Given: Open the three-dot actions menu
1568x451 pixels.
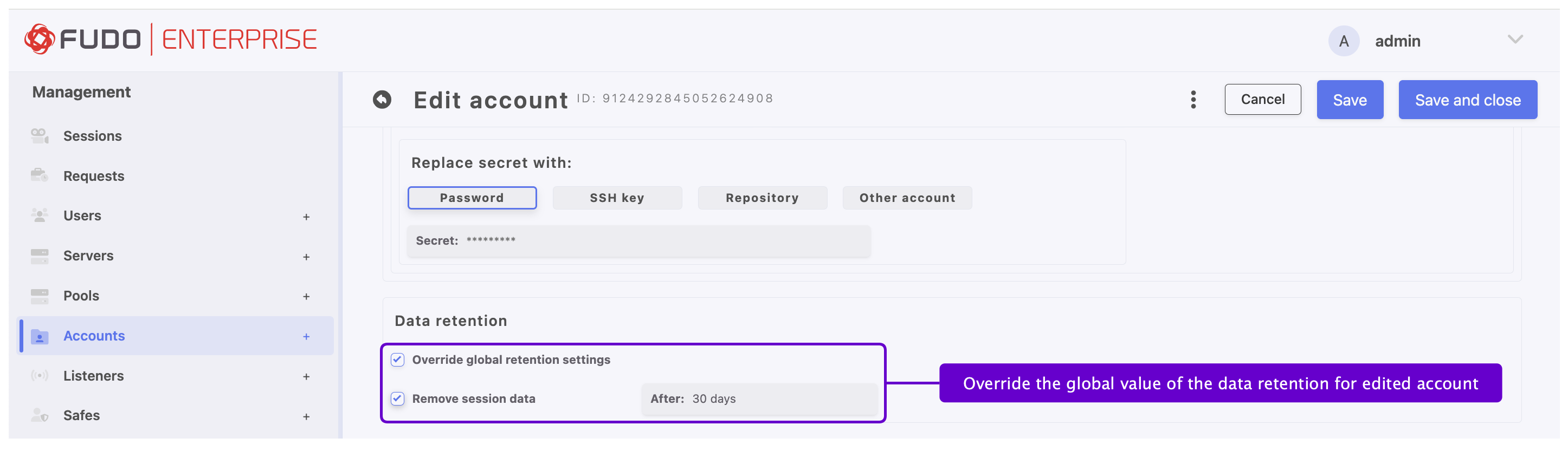Looking at the screenshot, I should coord(1193,99).
